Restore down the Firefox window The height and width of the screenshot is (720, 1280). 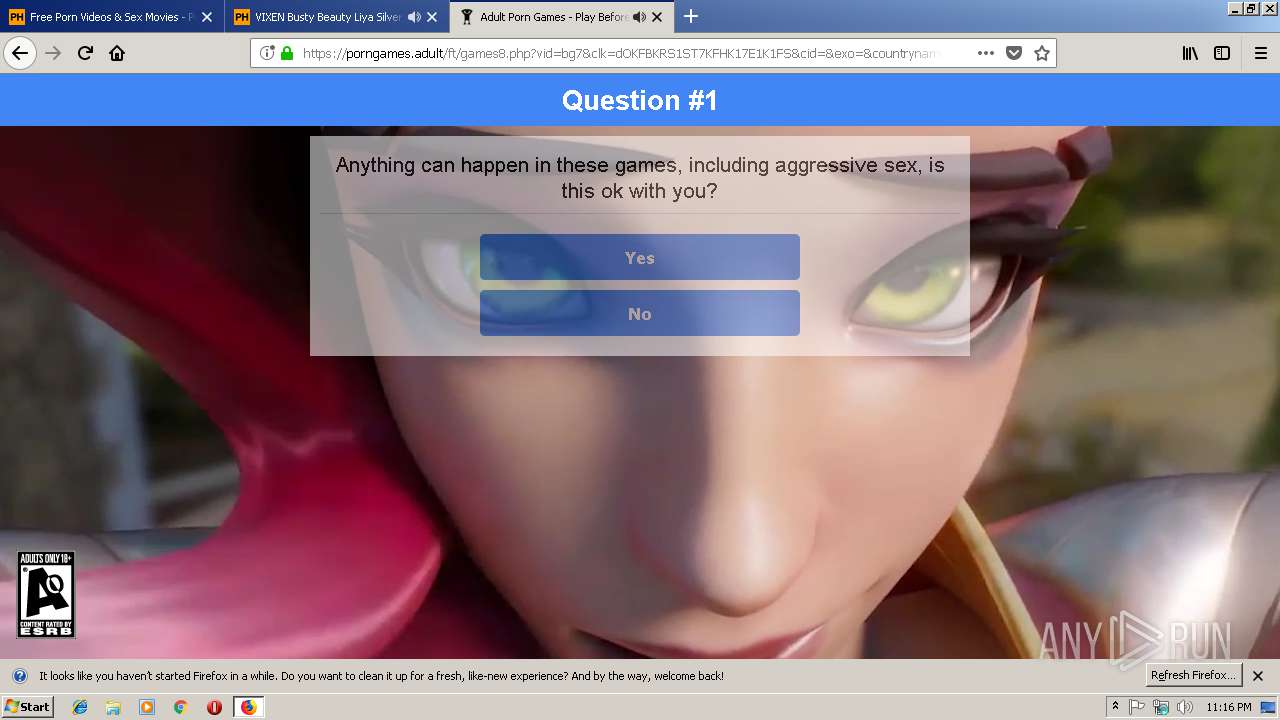point(1251,8)
